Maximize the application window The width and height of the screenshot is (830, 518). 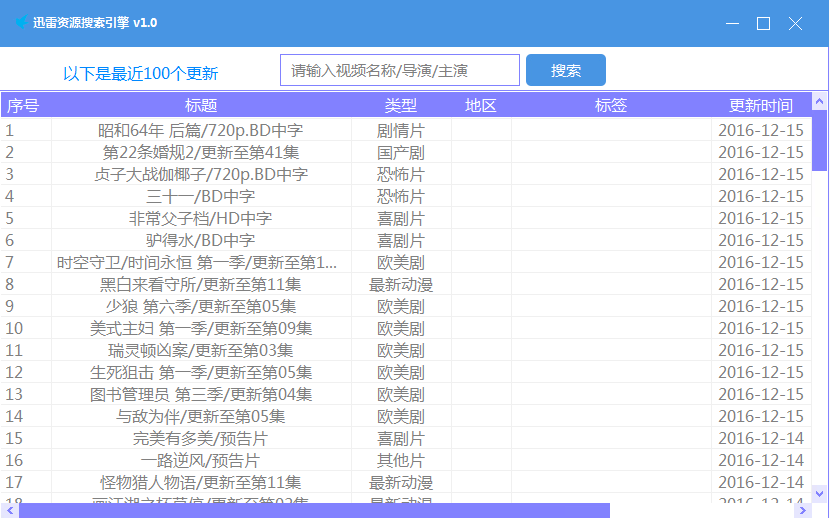pos(763,23)
